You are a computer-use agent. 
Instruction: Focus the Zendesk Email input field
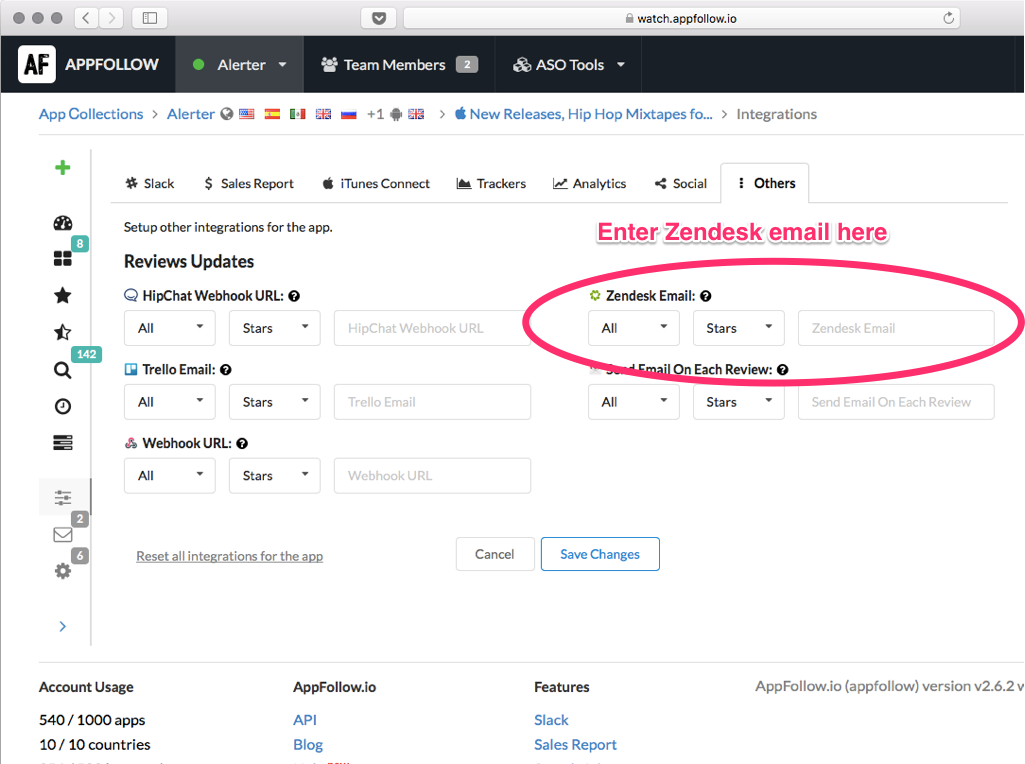[896, 328]
